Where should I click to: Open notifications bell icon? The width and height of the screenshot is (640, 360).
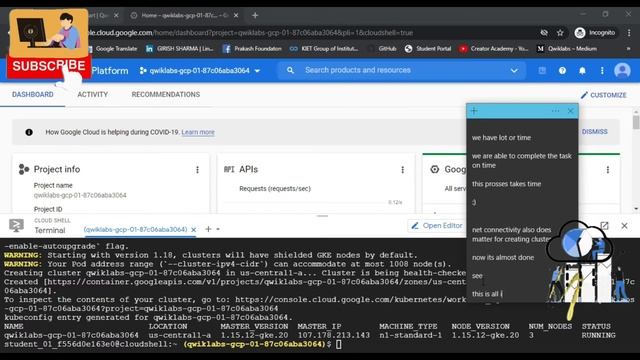(582, 71)
